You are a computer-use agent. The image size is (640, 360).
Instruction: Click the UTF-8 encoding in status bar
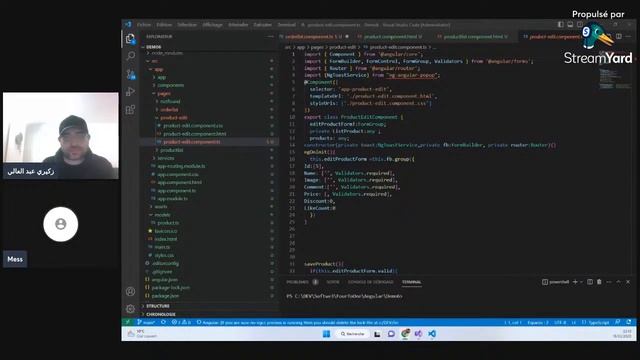click(x=560, y=322)
